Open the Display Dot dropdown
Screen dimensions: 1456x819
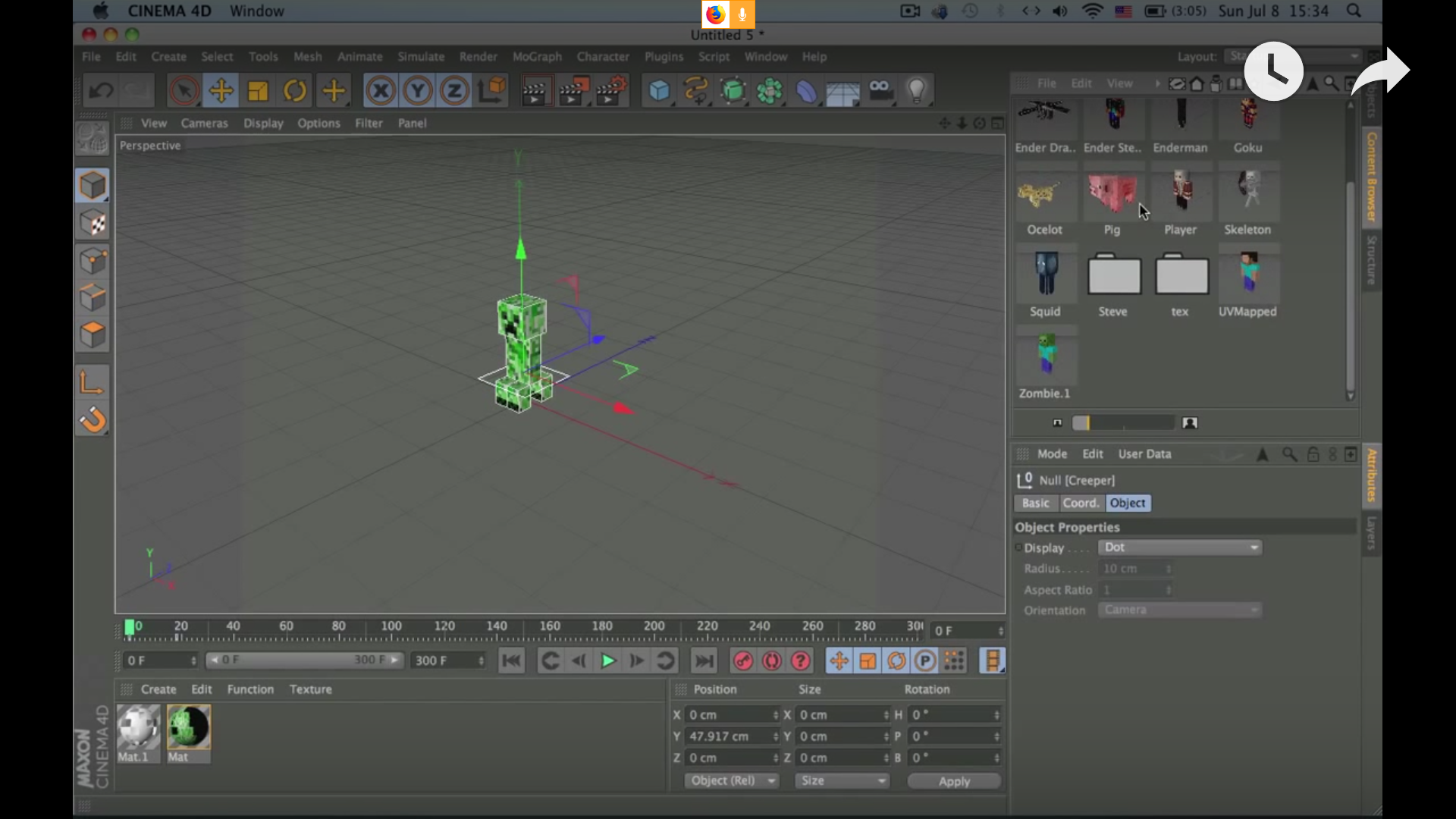tap(1180, 547)
